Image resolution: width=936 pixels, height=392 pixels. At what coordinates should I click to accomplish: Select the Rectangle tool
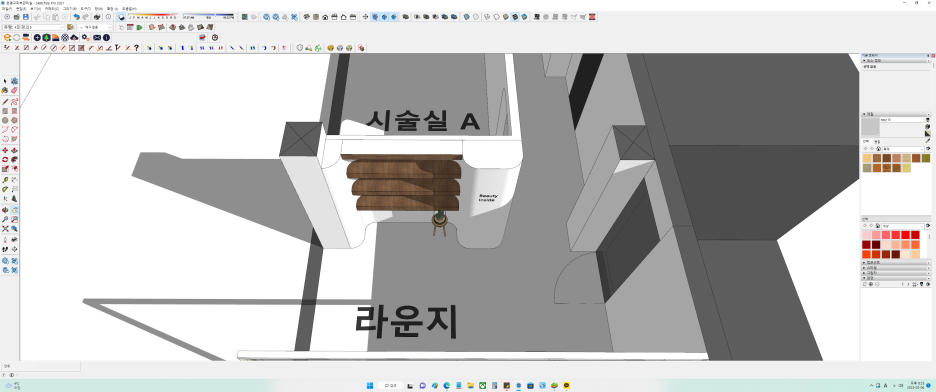coord(5,111)
